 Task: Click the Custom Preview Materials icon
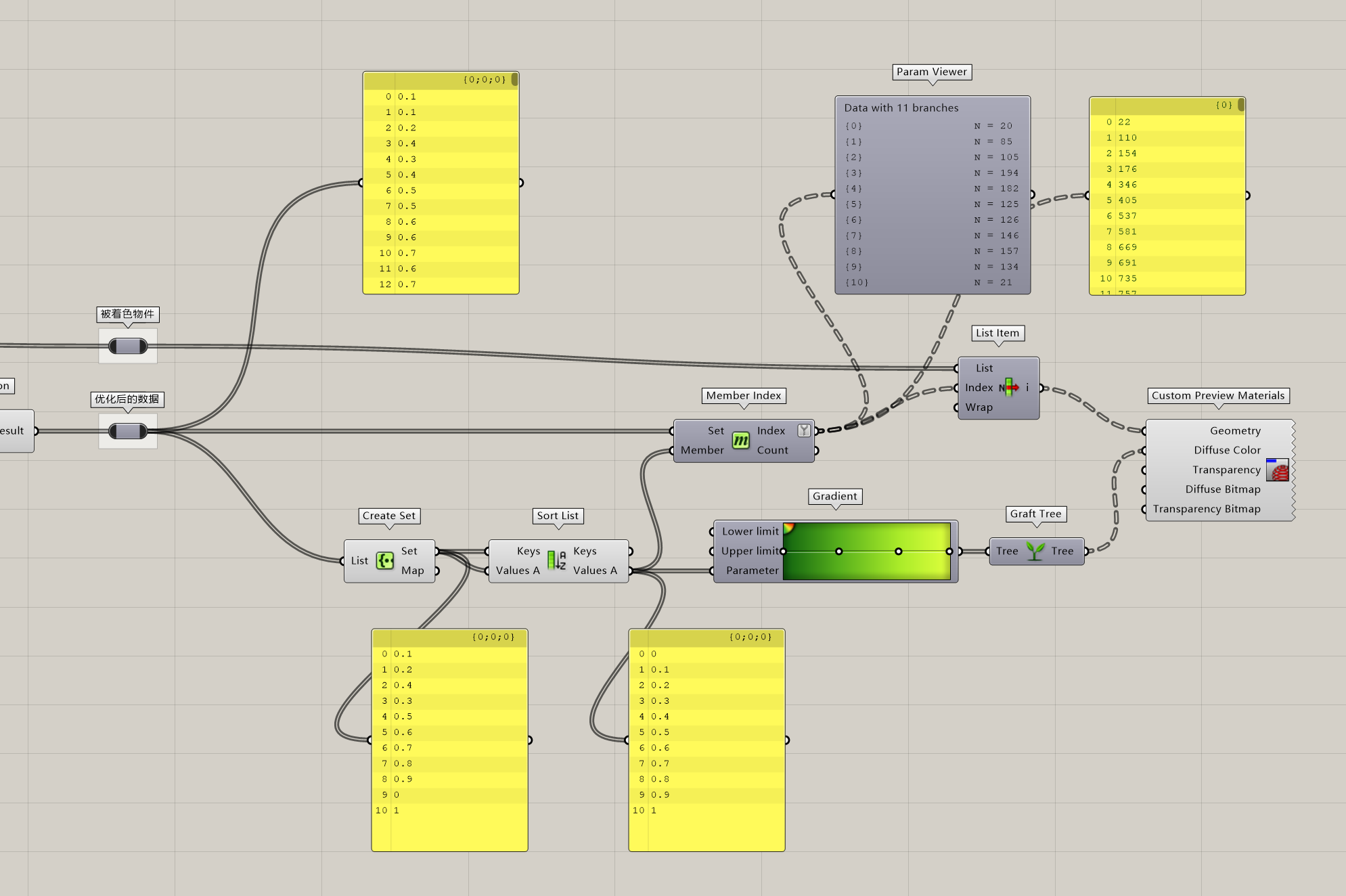[x=1278, y=470]
